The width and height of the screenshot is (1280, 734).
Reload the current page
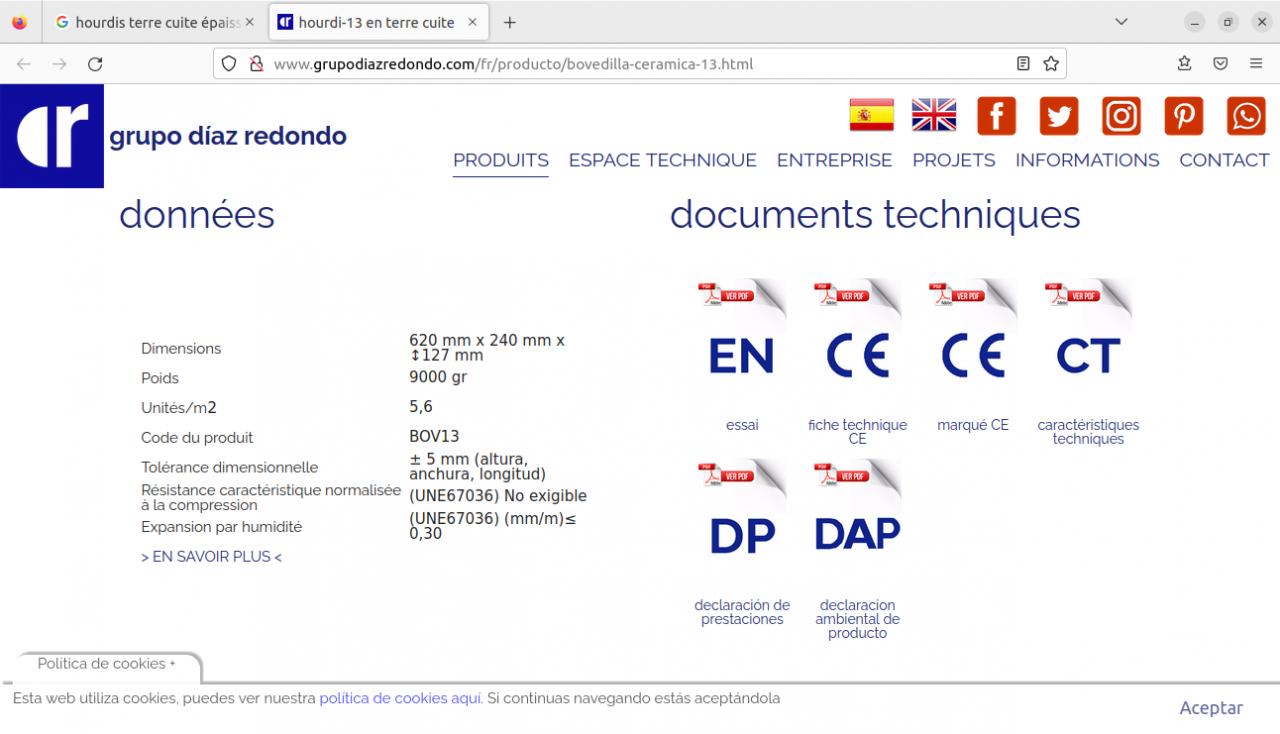coord(95,64)
